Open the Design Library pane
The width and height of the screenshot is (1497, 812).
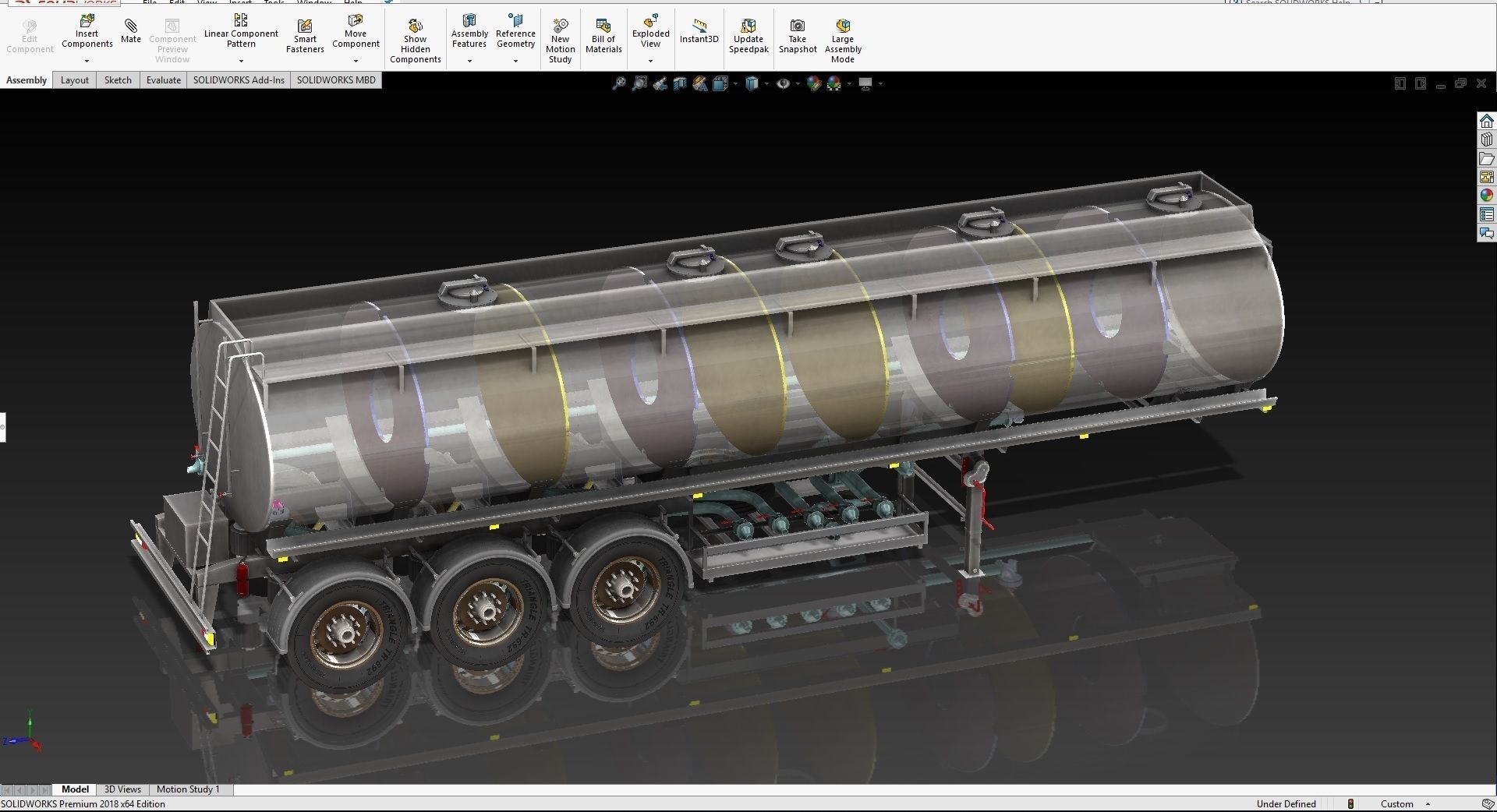(x=1487, y=139)
